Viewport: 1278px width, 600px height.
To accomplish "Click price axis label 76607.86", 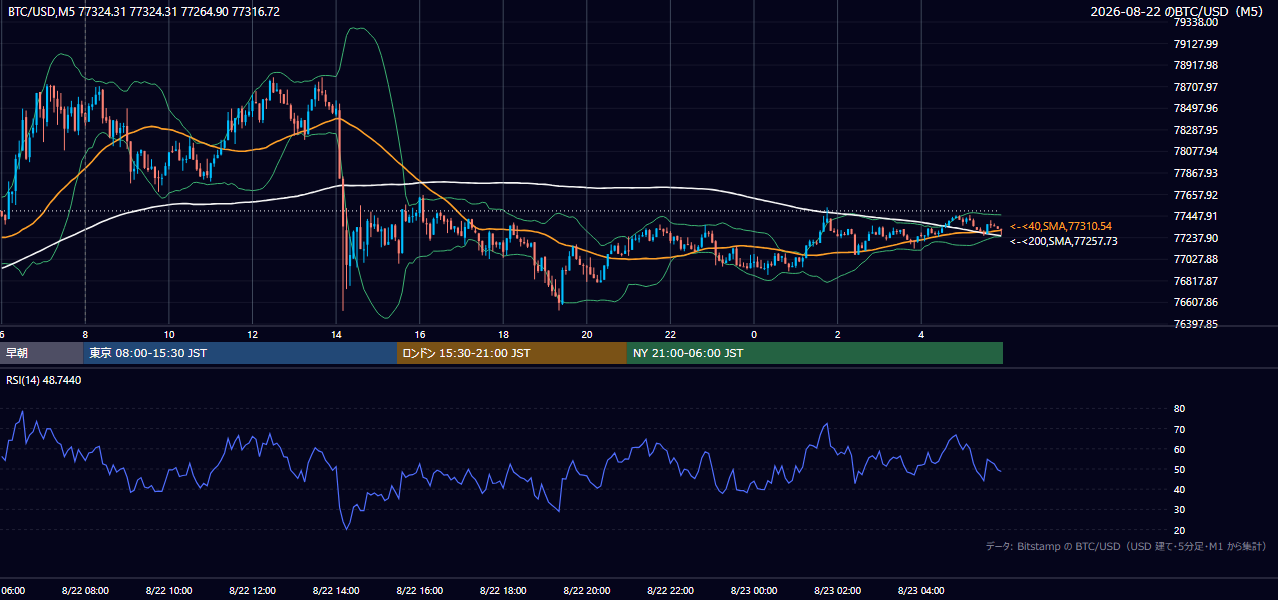I will tap(1195, 302).
